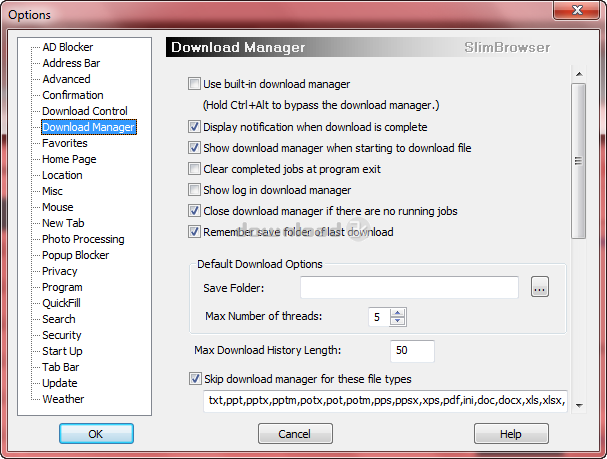Go to Tab Bar options
This screenshot has width=607, height=459.
60,367
